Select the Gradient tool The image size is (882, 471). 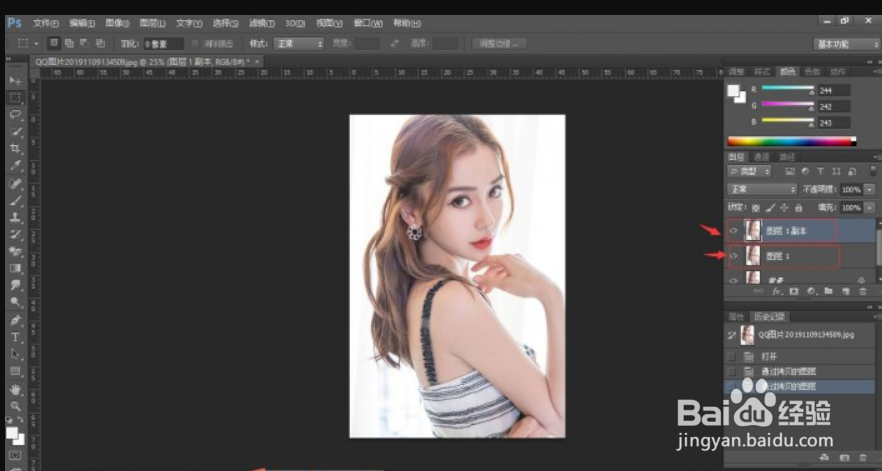coord(15,268)
